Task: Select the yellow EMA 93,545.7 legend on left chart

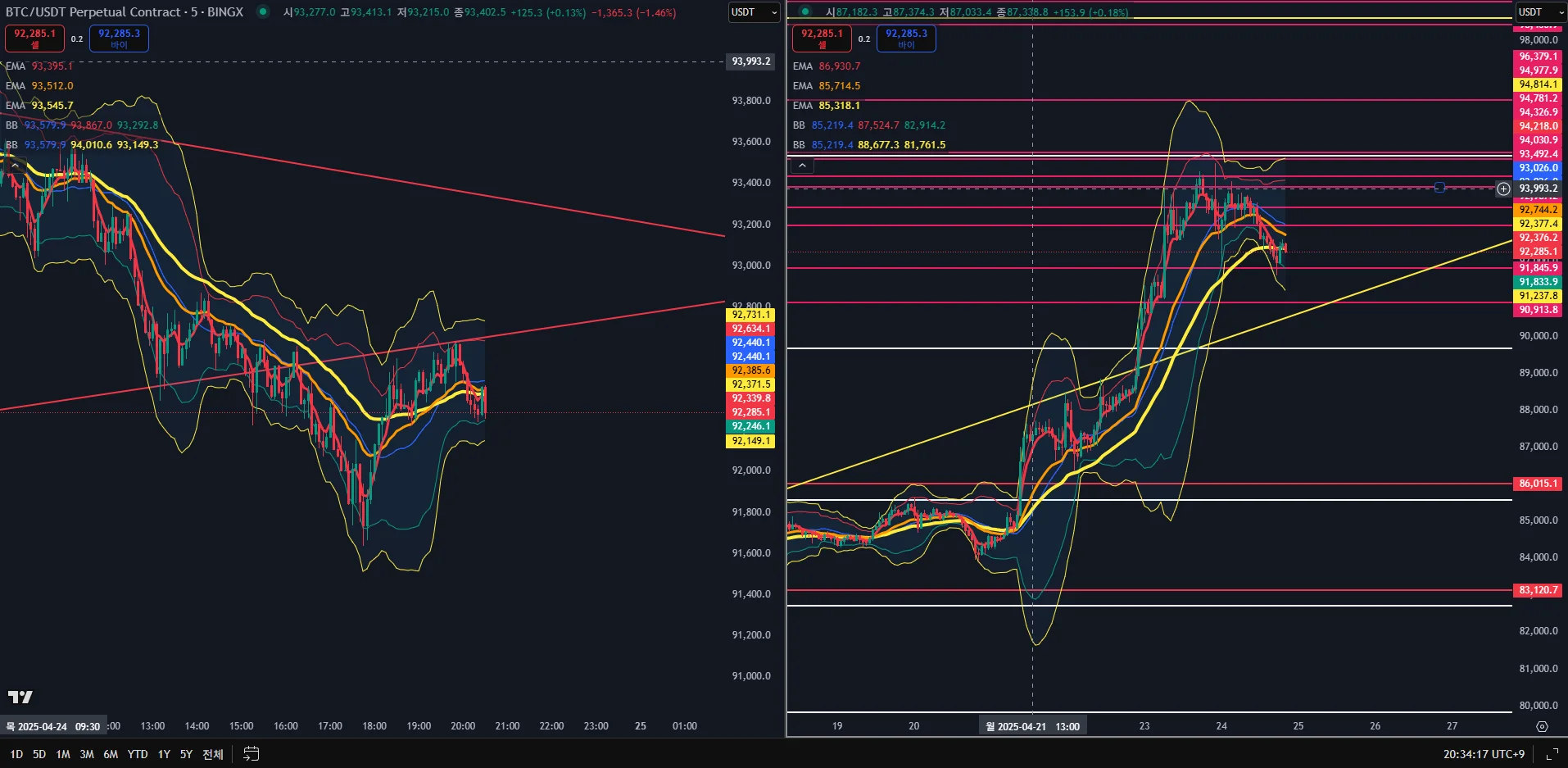Action: 39,106
